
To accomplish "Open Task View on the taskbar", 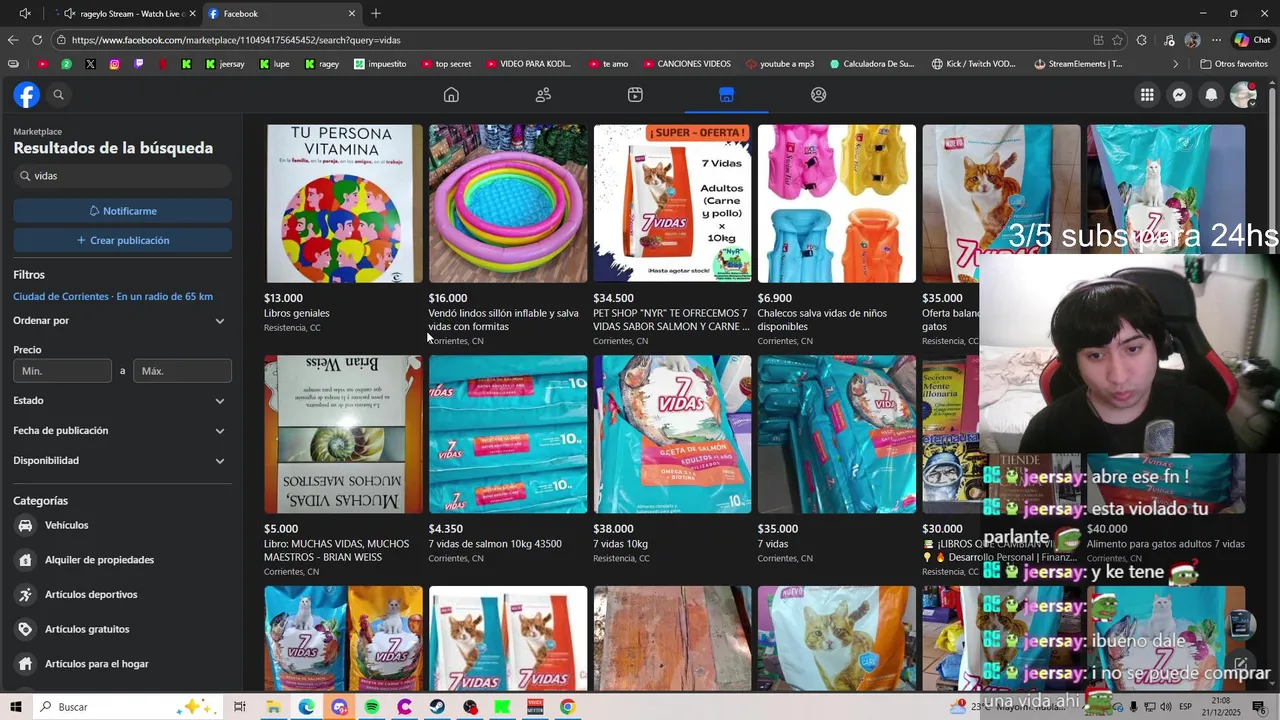I will pyautogui.click(x=240, y=707).
